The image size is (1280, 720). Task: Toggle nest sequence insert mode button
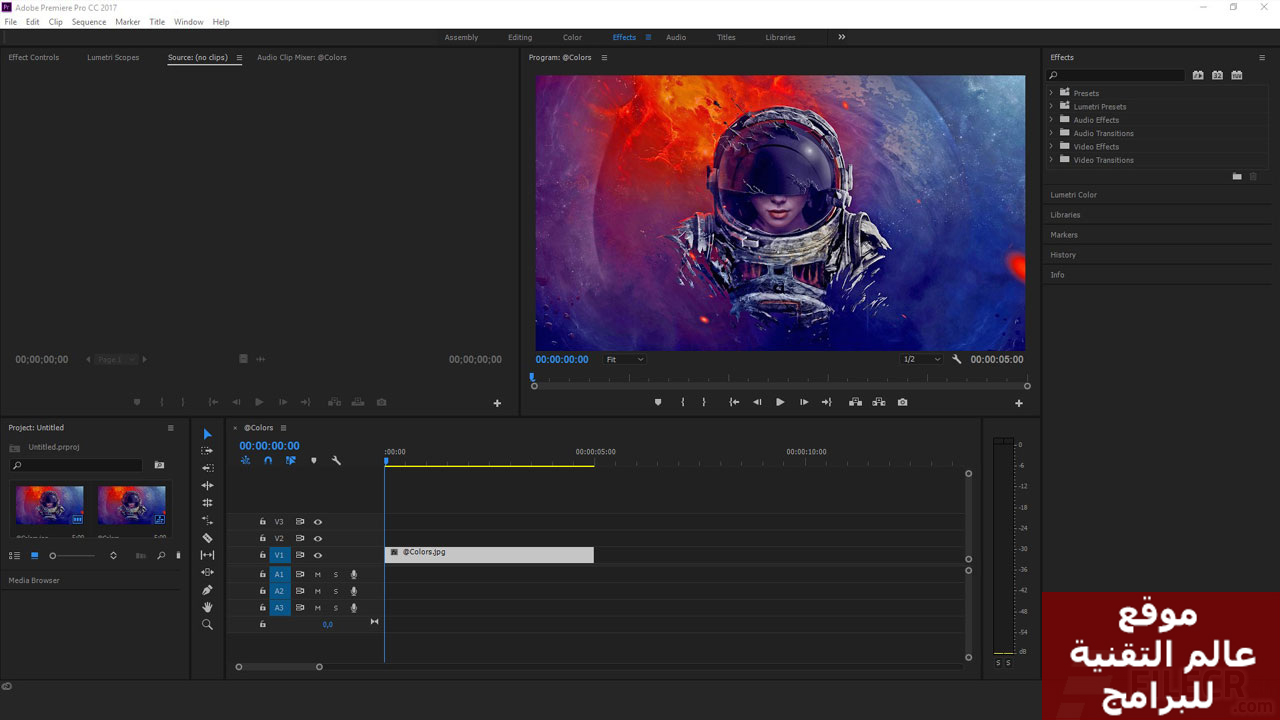[x=245, y=461]
